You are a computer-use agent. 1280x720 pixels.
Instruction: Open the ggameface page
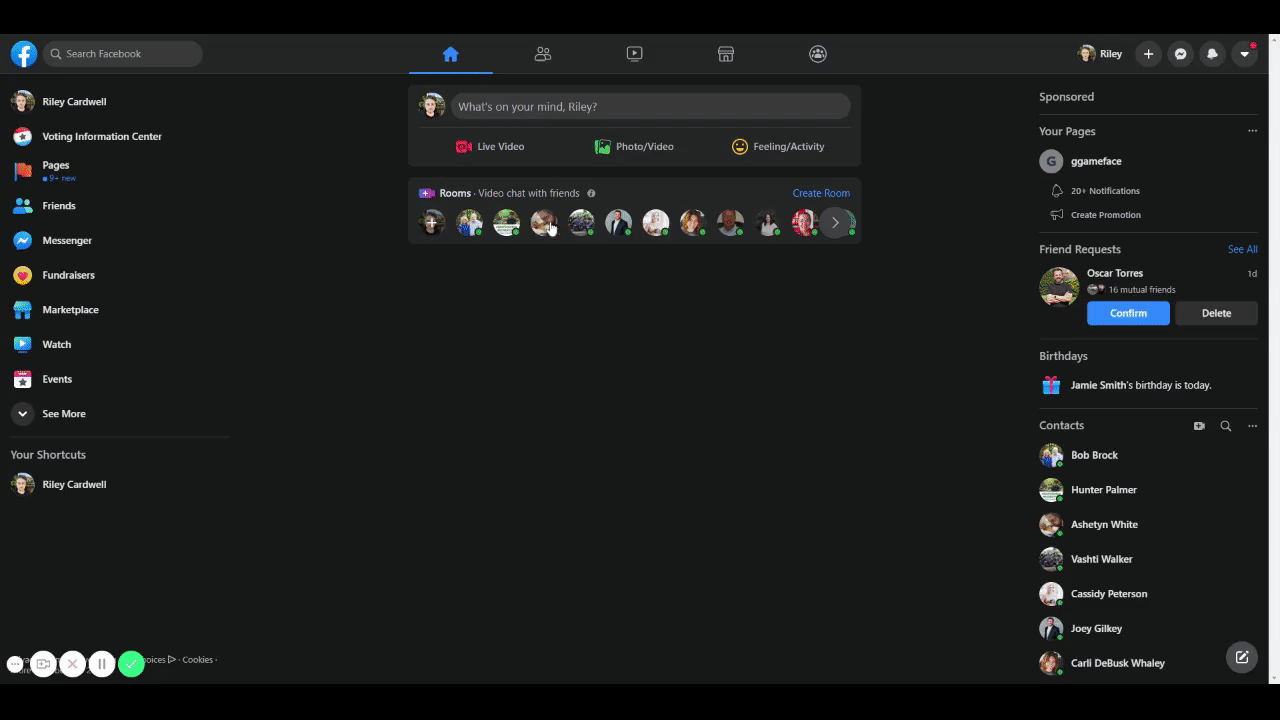[x=1096, y=161]
